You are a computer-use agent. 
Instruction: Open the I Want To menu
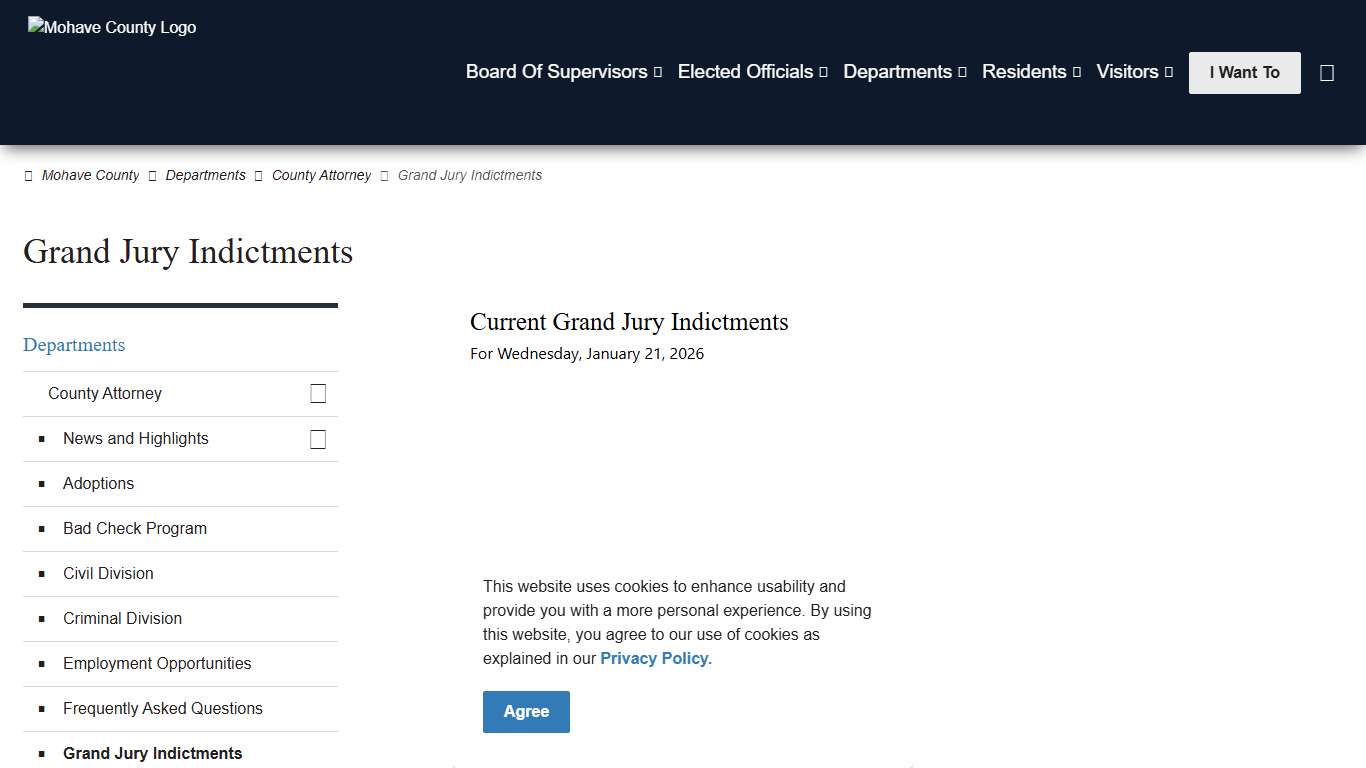1244,72
